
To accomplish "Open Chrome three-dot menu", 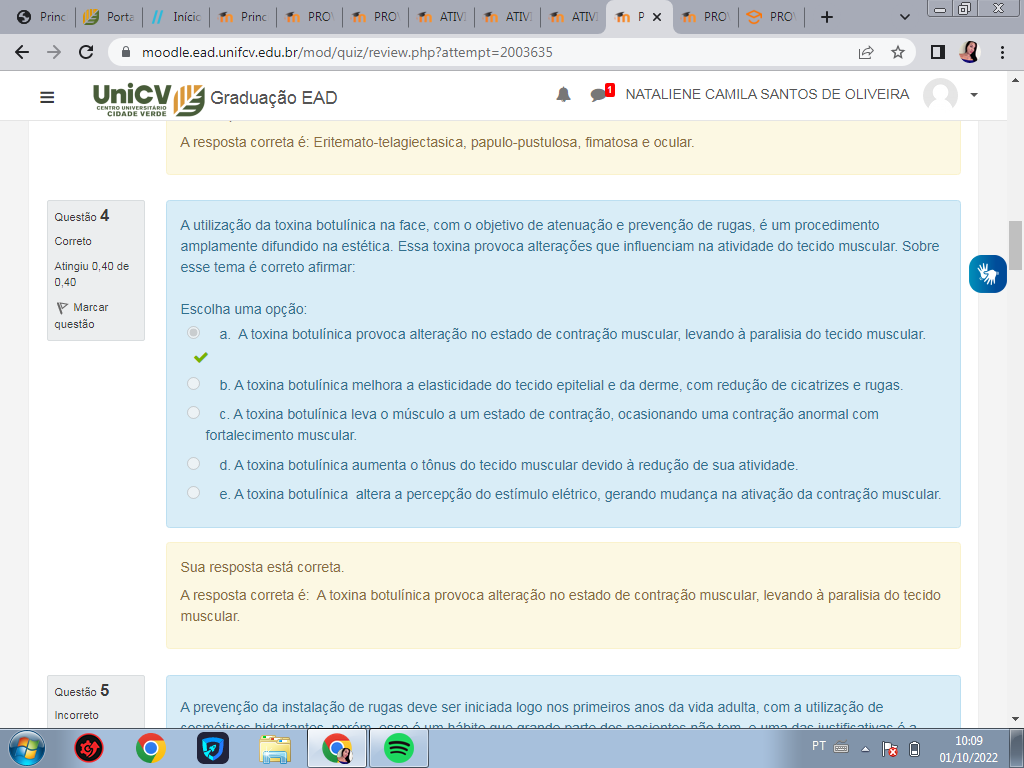I will click(x=1002, y=52).
